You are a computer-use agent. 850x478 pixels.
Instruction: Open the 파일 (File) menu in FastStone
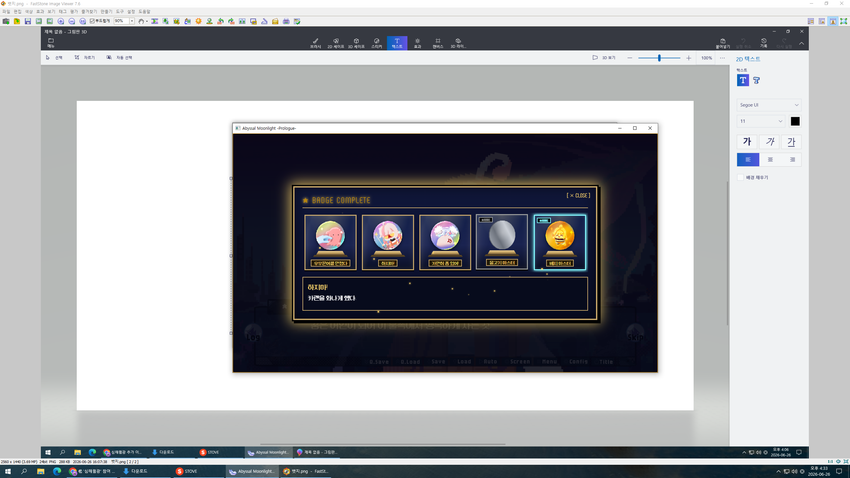6,11
